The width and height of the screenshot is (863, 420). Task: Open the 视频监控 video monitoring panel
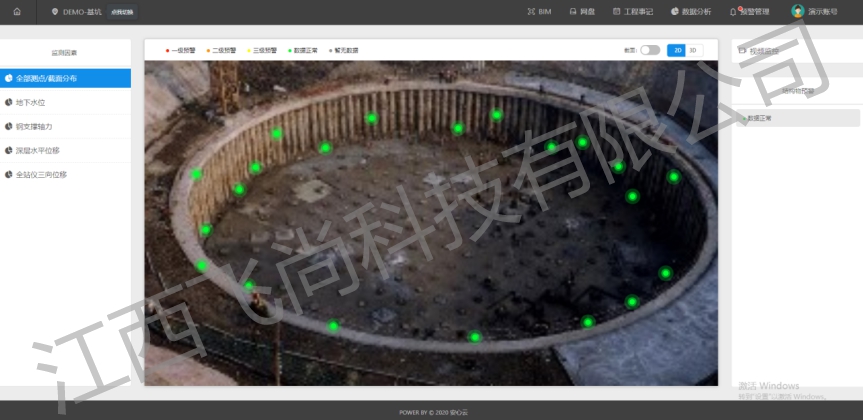point(759,51)
